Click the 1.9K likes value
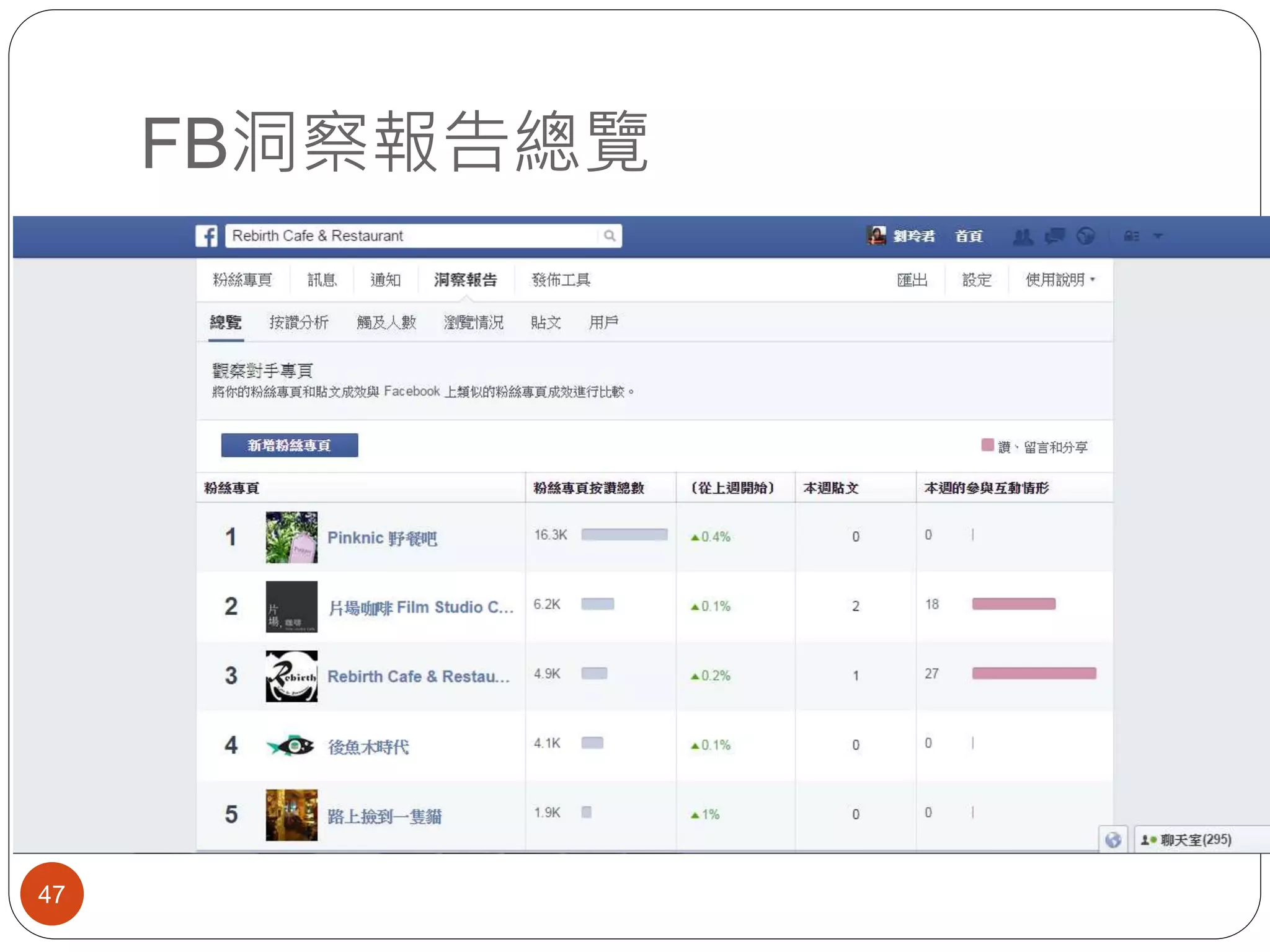1270x952 pixels. pos(547,813)
